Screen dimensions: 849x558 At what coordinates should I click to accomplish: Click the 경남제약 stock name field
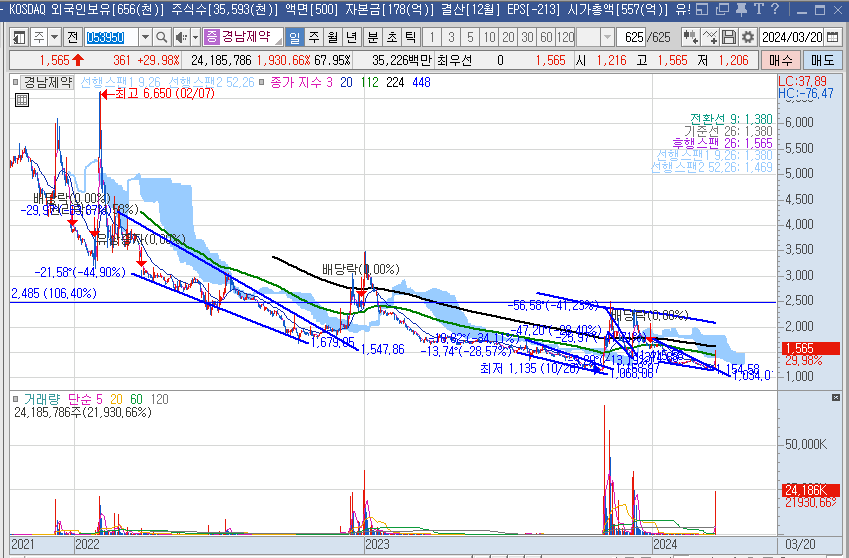pos(245,37)
